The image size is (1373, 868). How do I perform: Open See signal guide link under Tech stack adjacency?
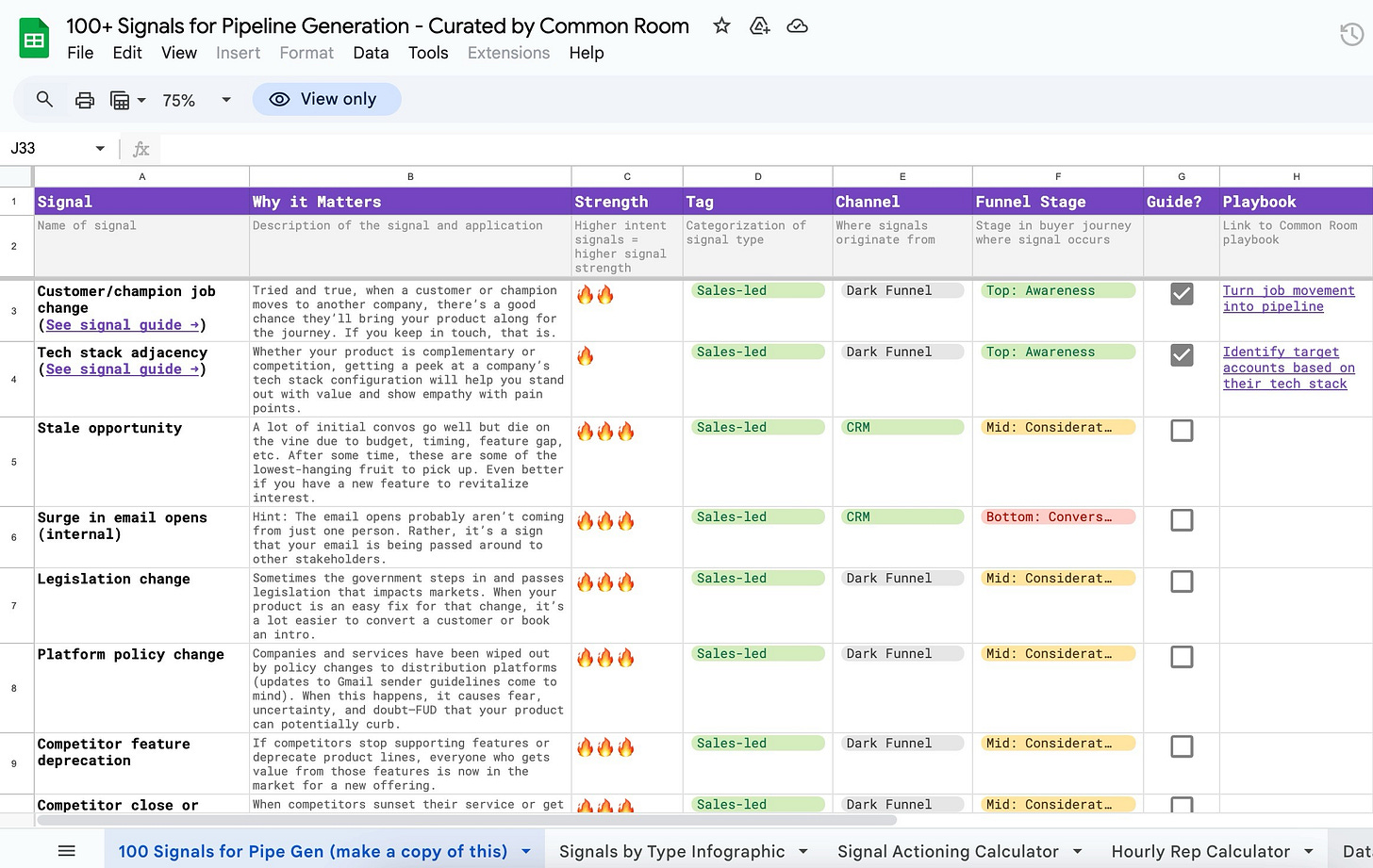[x=123, y=368]
